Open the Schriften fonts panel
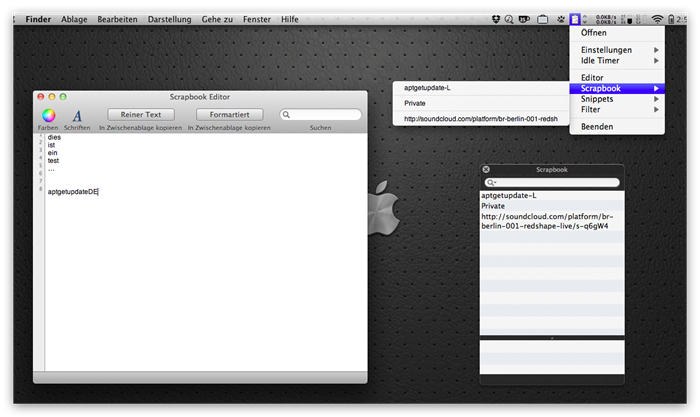This screenshot has width=700, height=417. [x=77, y=115]
